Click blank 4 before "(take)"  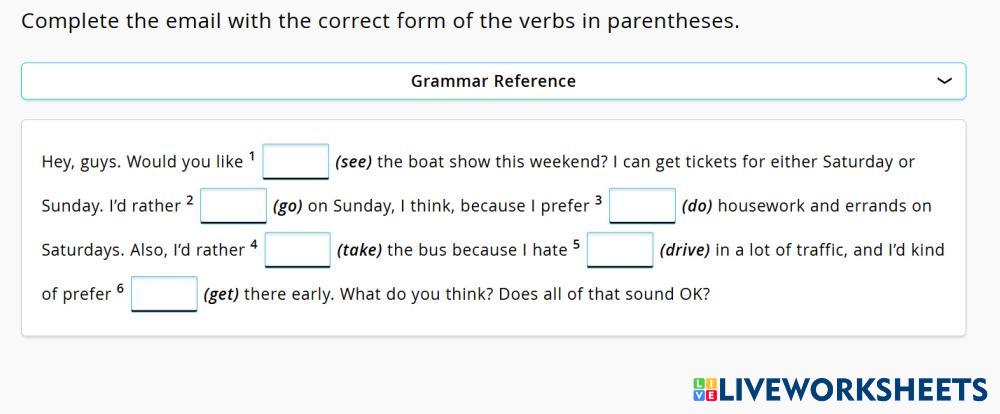(x=297, y=249)
